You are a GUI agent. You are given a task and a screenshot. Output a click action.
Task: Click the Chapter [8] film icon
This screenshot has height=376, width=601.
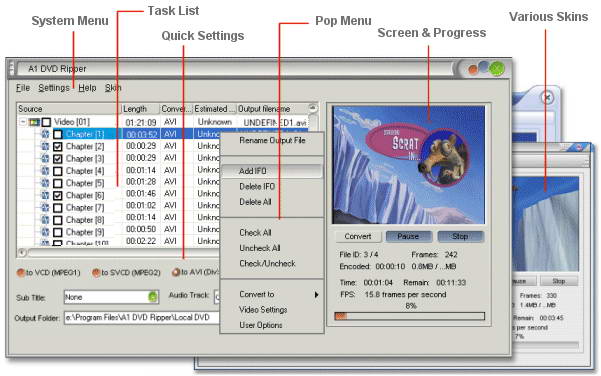point(45,220)
